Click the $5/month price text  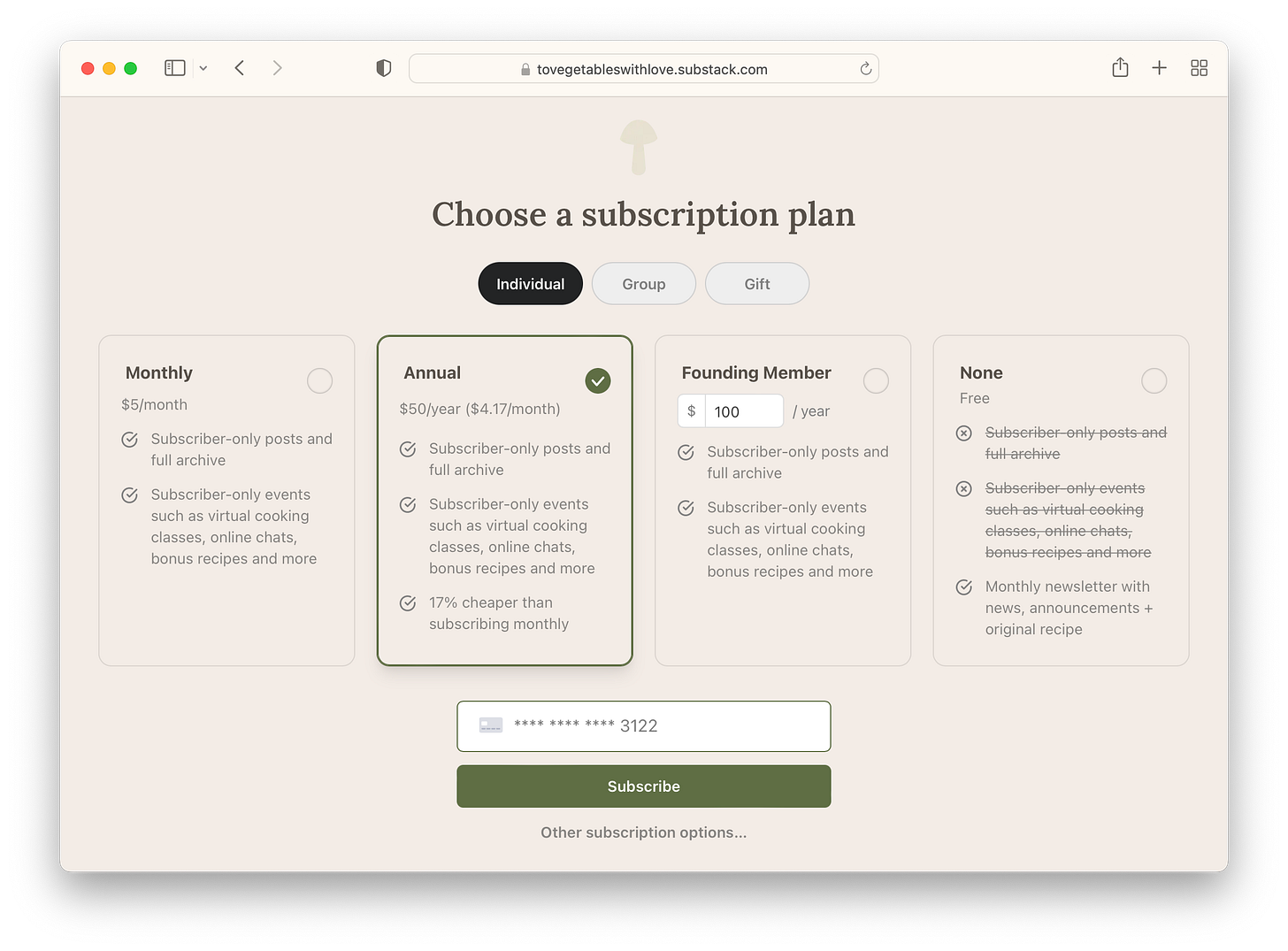click(155, 404)
